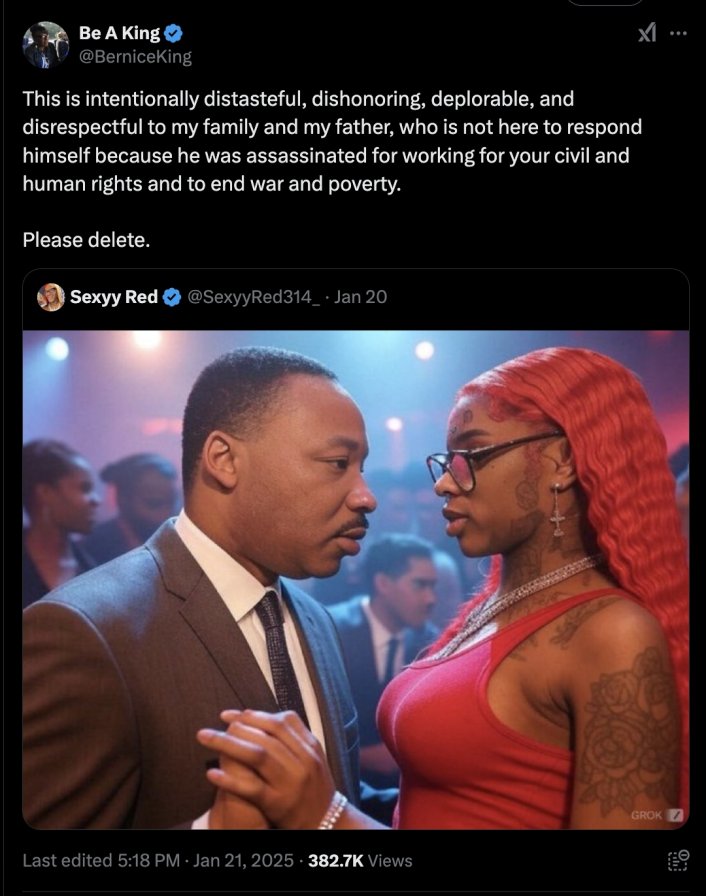Open the @BerniceKing handle link
The width and height of the screenshot is (706, 896).
tap(135, 57)
